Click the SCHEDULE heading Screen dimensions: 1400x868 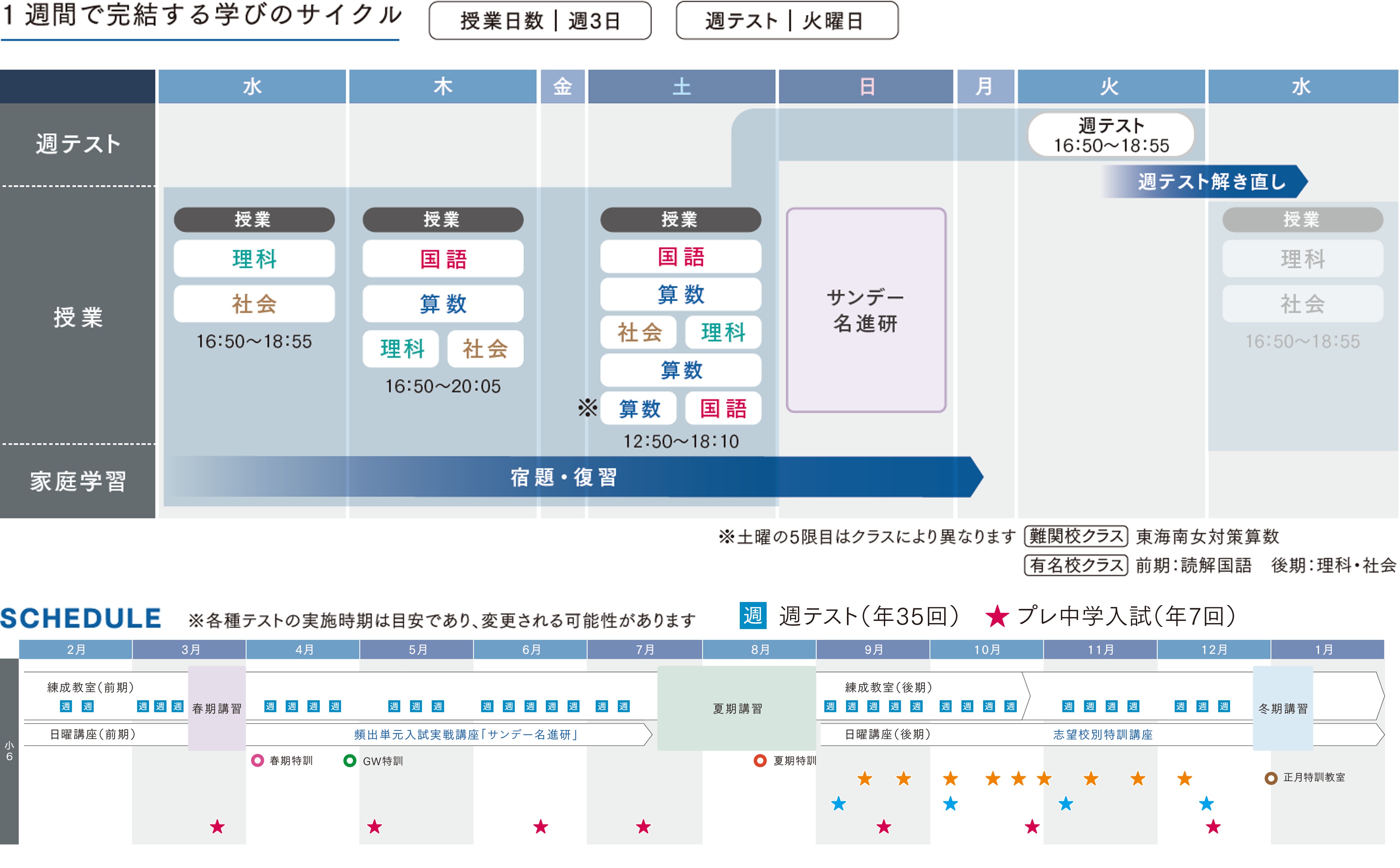(x=80, y=618)
